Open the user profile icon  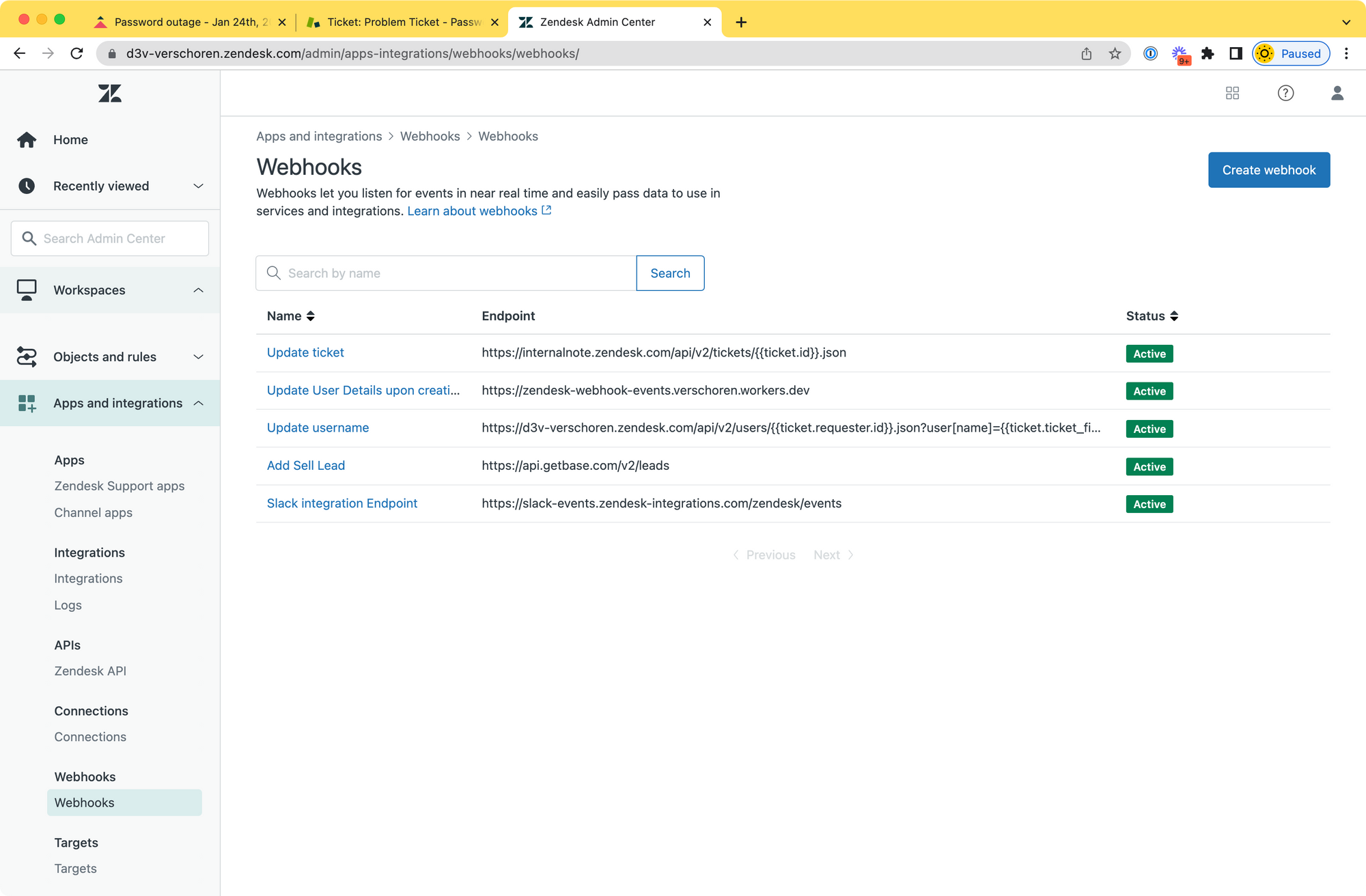pyautogui.click(x=1337, y=93)
